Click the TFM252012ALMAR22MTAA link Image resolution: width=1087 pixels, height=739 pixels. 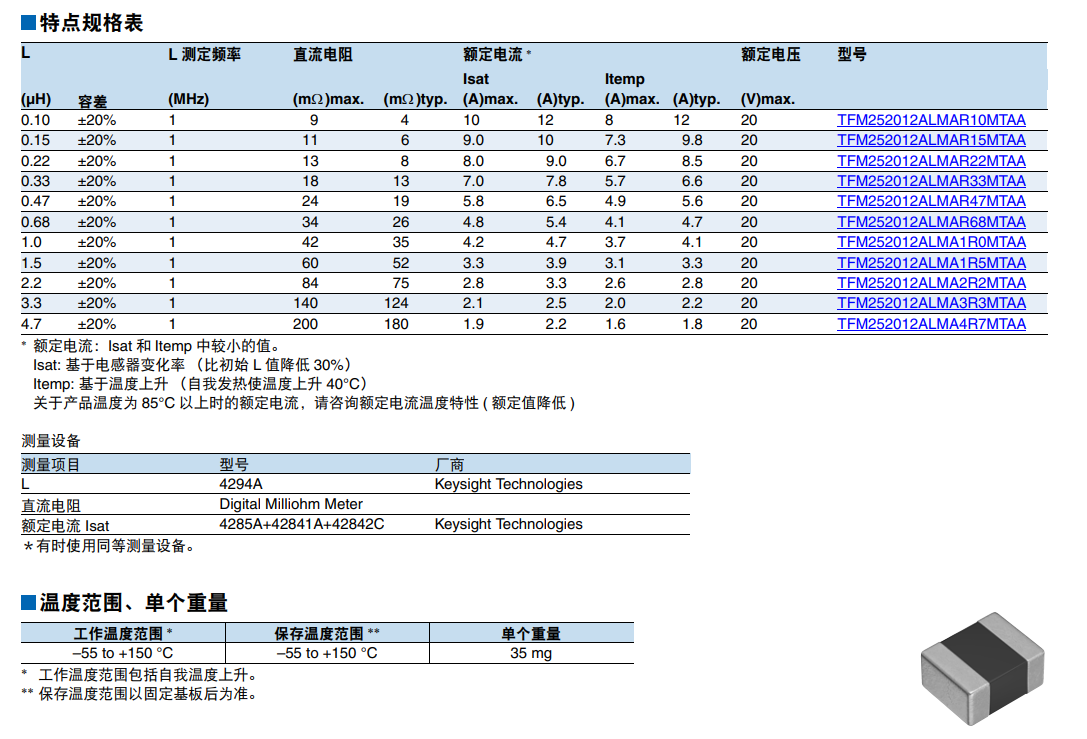[x=931, y=161]
